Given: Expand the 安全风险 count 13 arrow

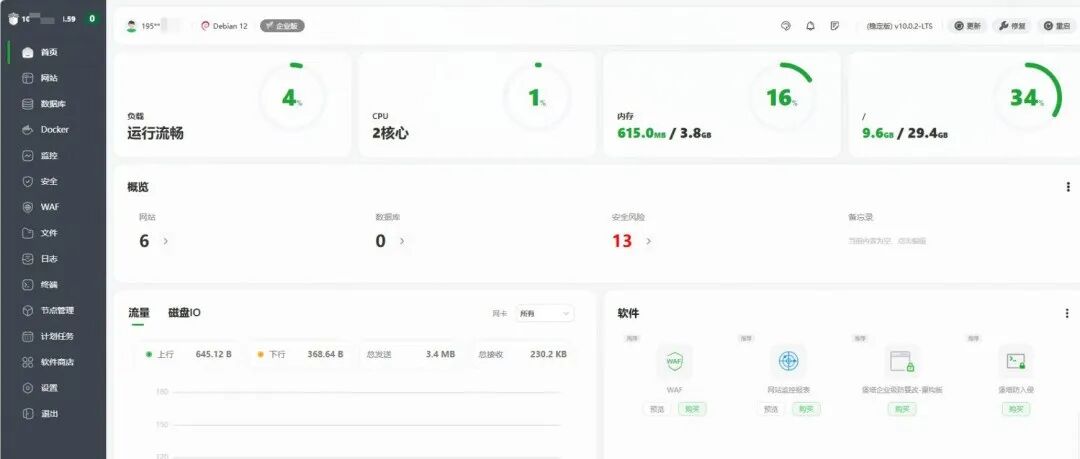Looking at the screenshot, I should pyautogui.click(x=648, y=241).
